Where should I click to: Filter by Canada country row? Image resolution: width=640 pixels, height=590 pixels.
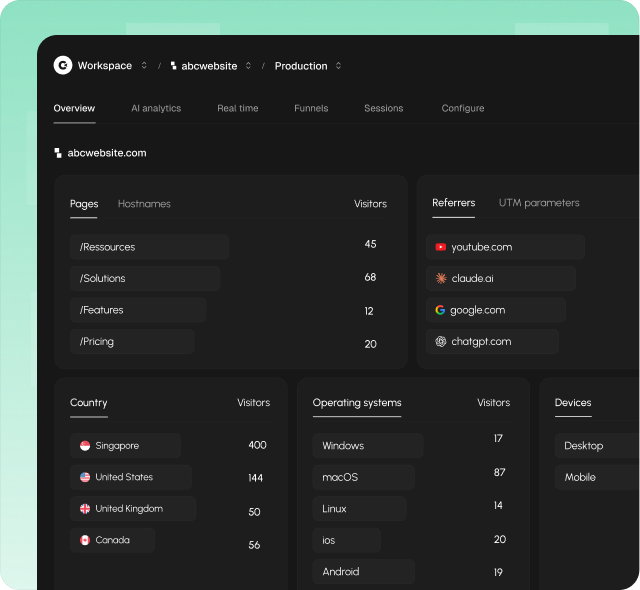(112, 540)
